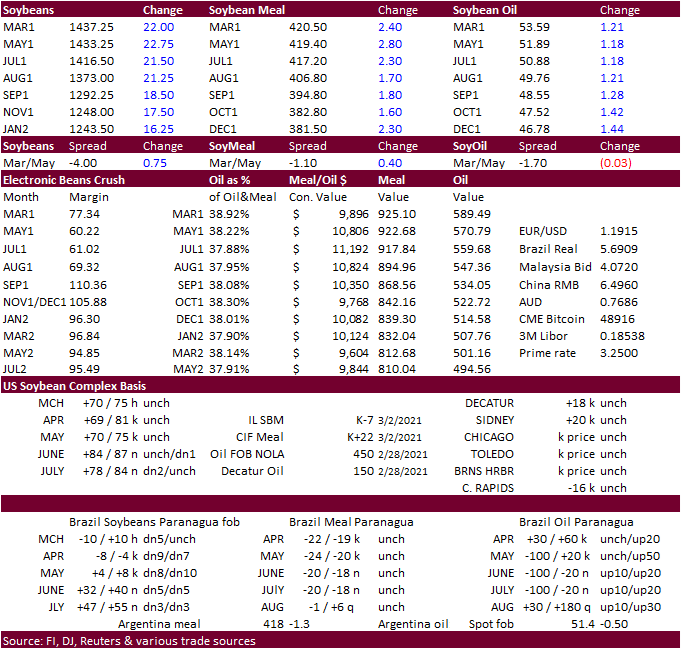Select the MAR1 soybeans price 1437.25
This screenshot has width=682, height=650.
point(91,27)
